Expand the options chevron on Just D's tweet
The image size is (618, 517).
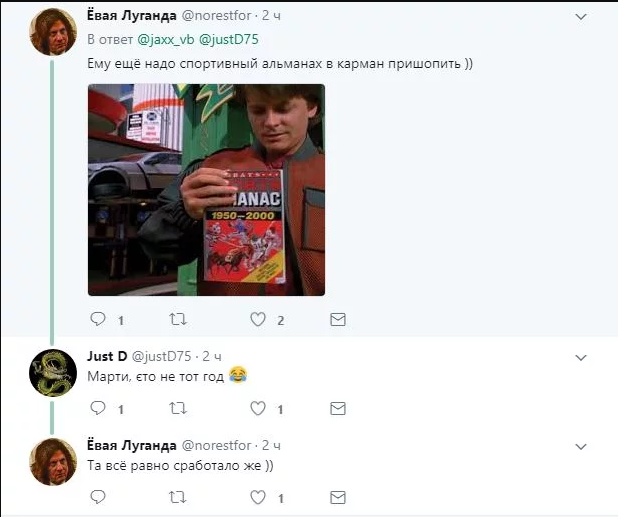coord(581,357)
